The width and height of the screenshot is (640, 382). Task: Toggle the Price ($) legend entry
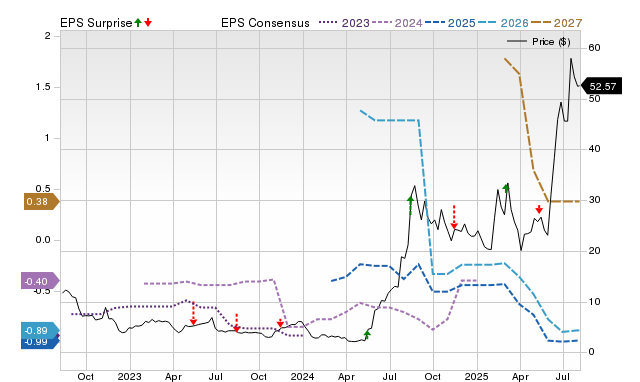coord(539,42)
